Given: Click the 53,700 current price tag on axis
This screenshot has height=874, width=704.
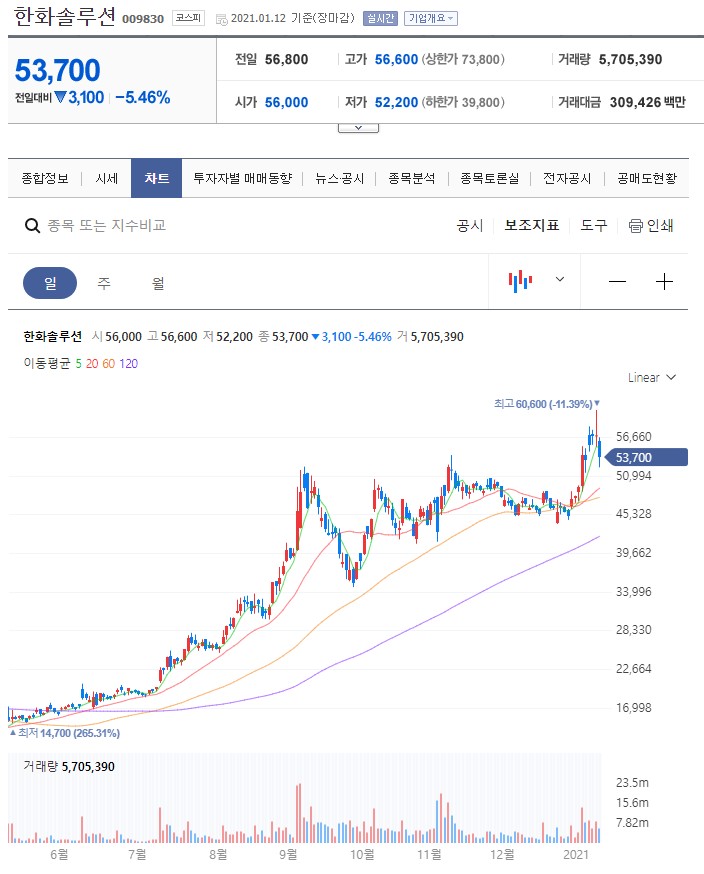Looking at the screenshot, I should tap(647, 458).
